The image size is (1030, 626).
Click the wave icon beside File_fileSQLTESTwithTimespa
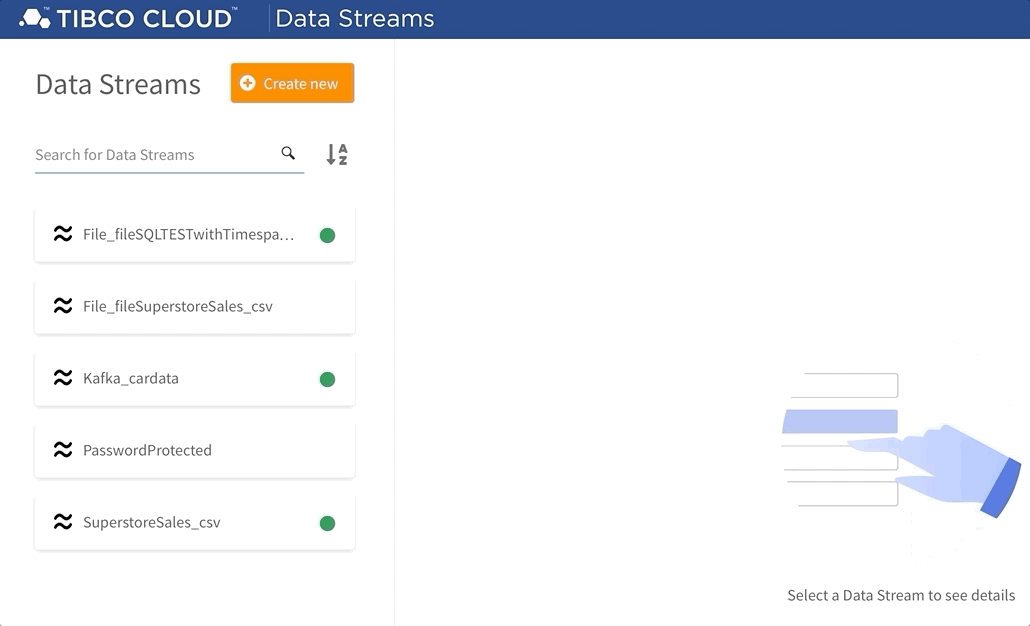point(63,235)
